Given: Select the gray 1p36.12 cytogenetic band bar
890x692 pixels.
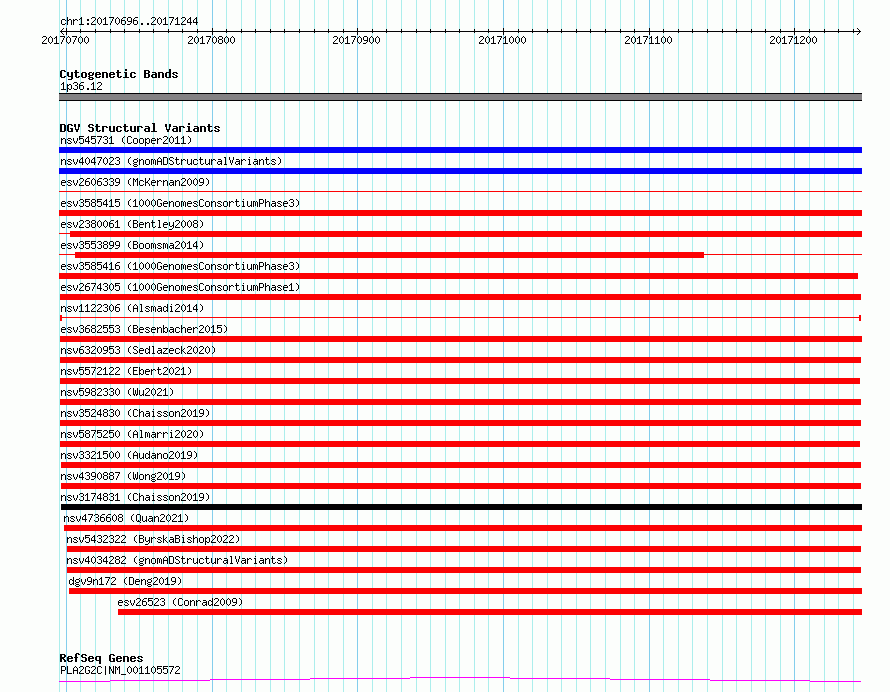Looking at the screenshot, I should (460, 97).
